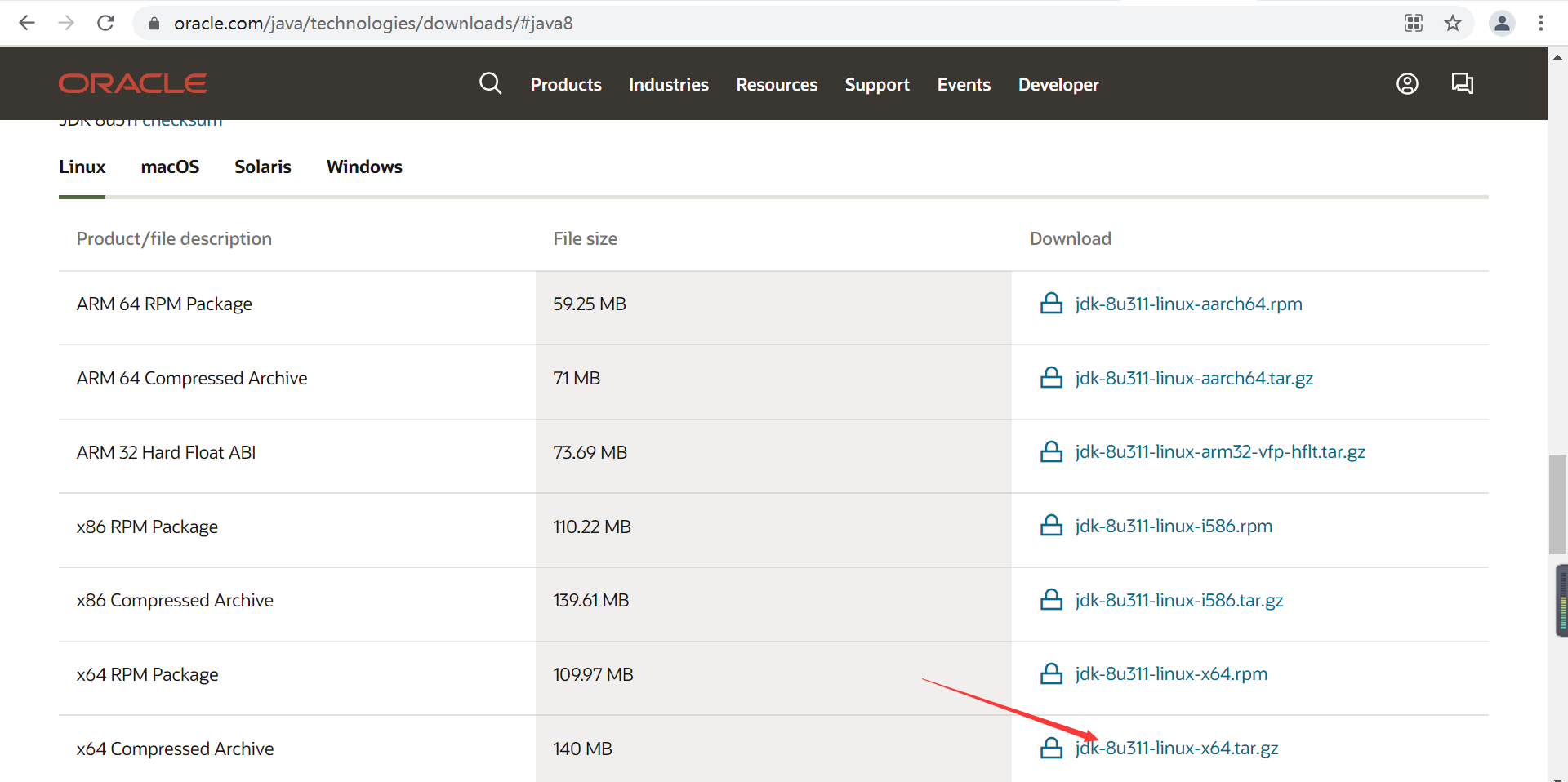
Task: Expand the Developer navigation menu
Action: pos(1058,85)
